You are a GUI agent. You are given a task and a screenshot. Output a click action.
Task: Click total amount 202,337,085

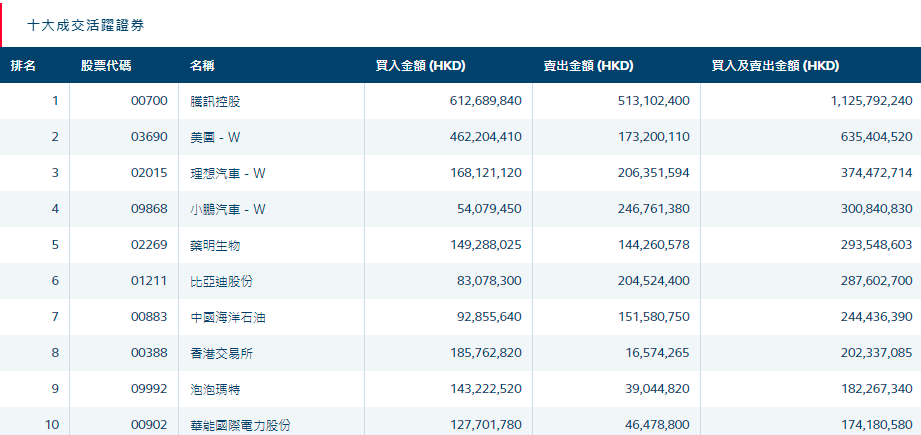[x=877, y=353]
